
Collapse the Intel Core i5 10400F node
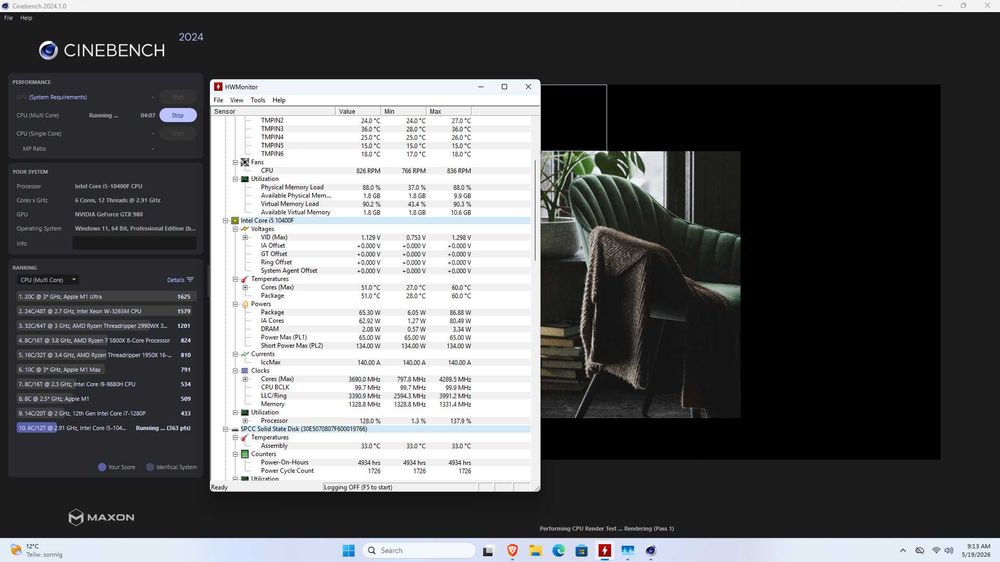226,220
